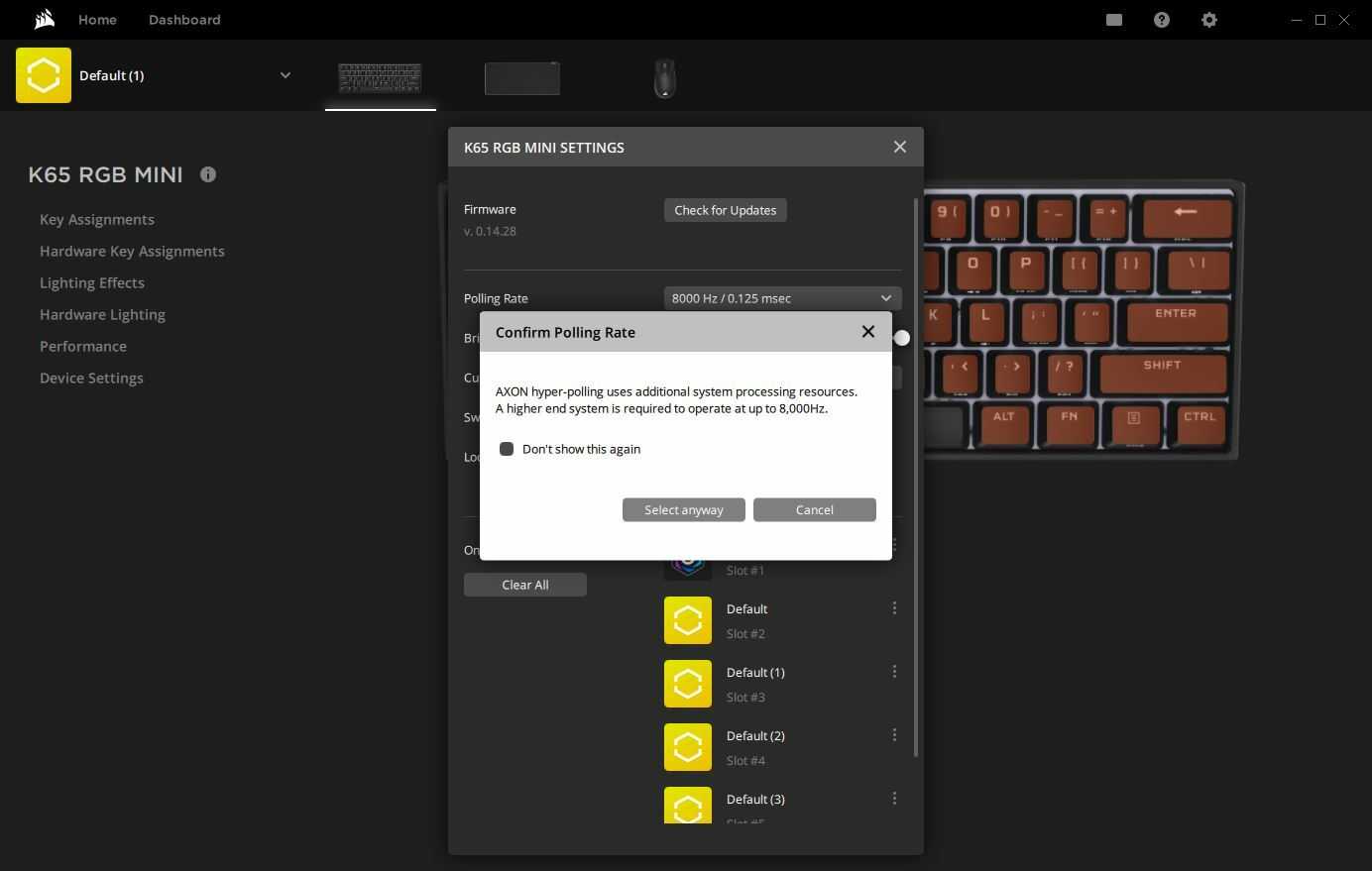1372x871 pixels.
Task: Go to the Home tab
Action: pos(97,20)
